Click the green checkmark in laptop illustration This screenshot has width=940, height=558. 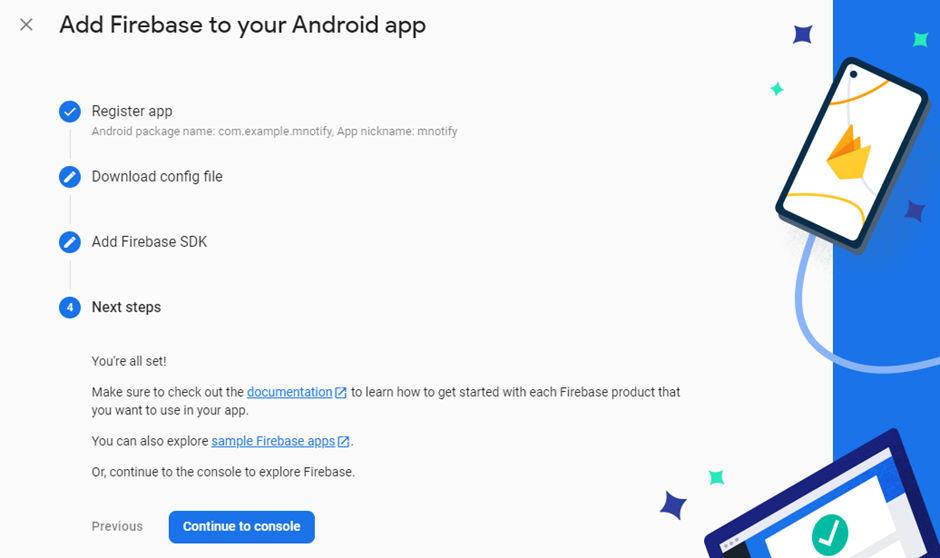click(830, 534)
